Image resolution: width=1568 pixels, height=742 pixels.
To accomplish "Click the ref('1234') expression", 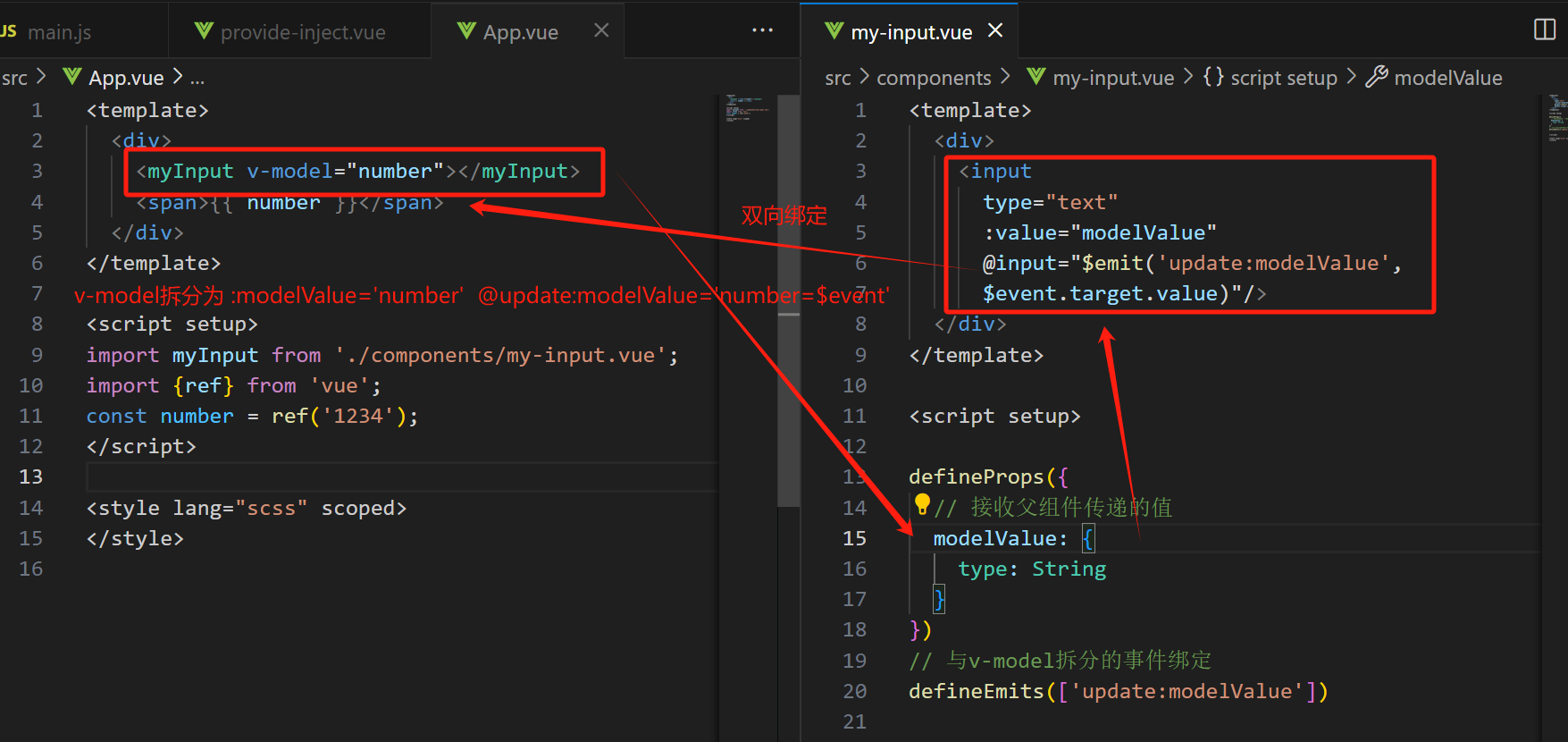I will point(339,416).
